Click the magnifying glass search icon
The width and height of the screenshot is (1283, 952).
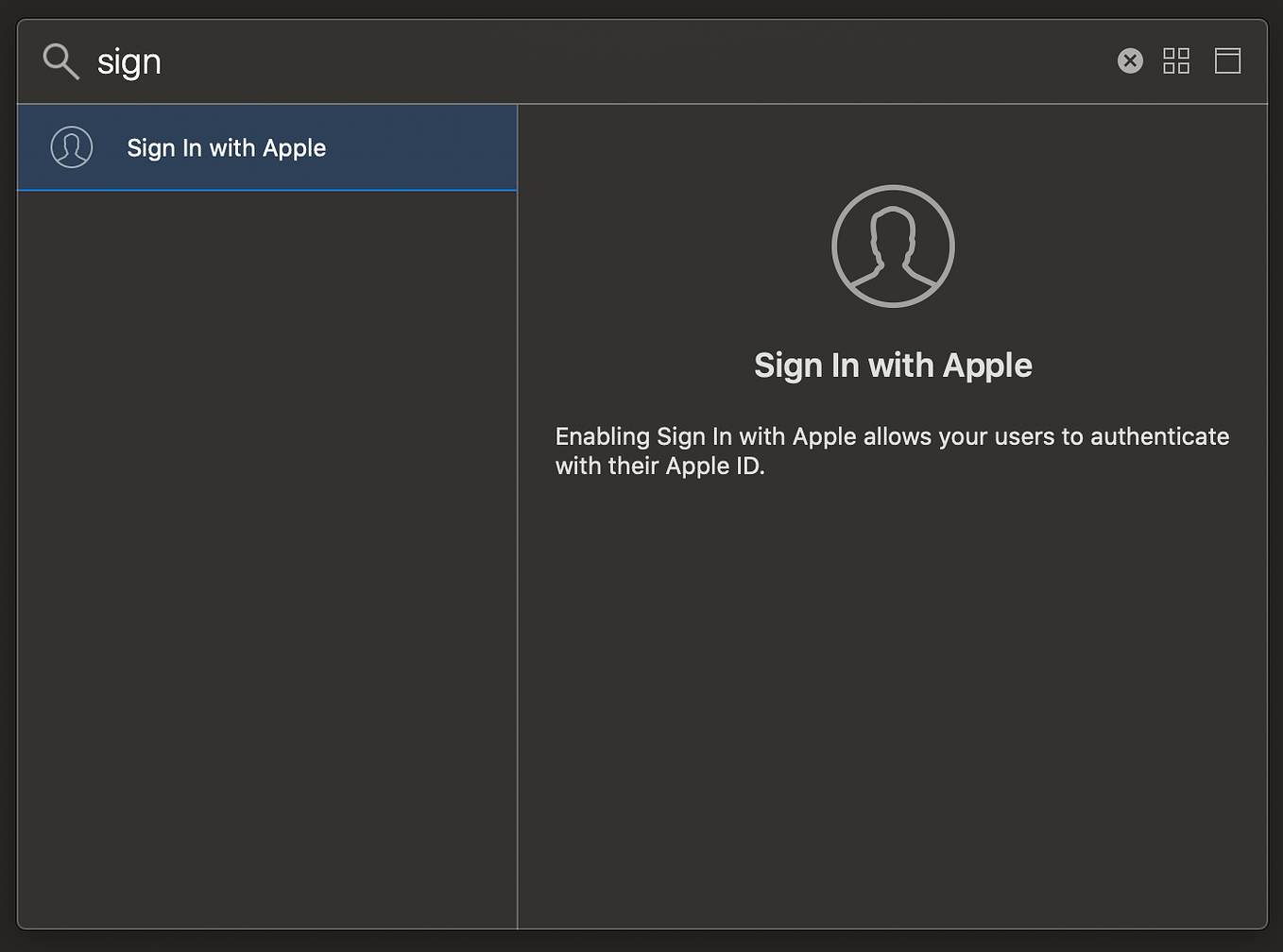(x=60, y=60)
